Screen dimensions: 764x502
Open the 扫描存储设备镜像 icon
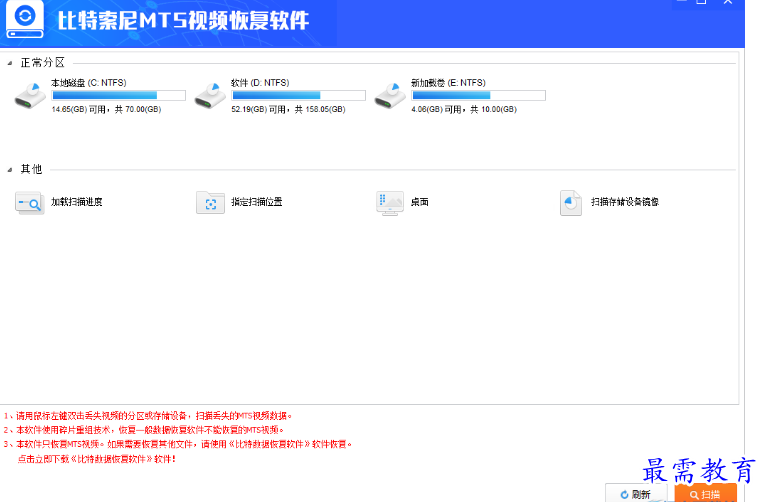(571, 203)
